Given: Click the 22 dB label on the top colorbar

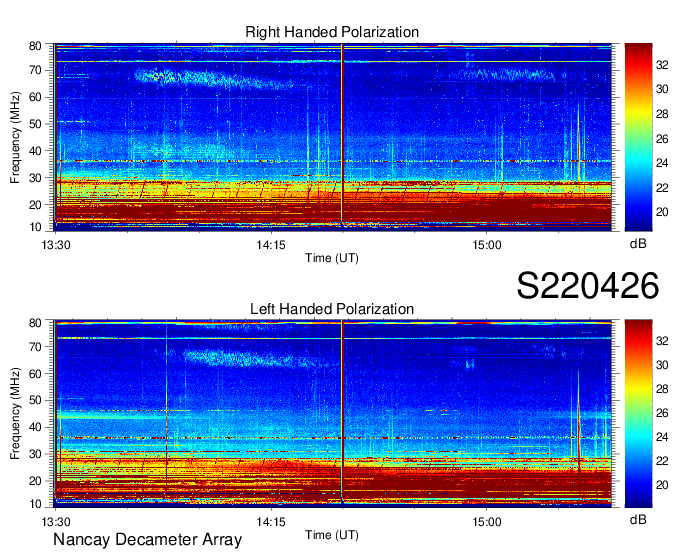Looking at the screenshot, I should click(x=662, y=188).
